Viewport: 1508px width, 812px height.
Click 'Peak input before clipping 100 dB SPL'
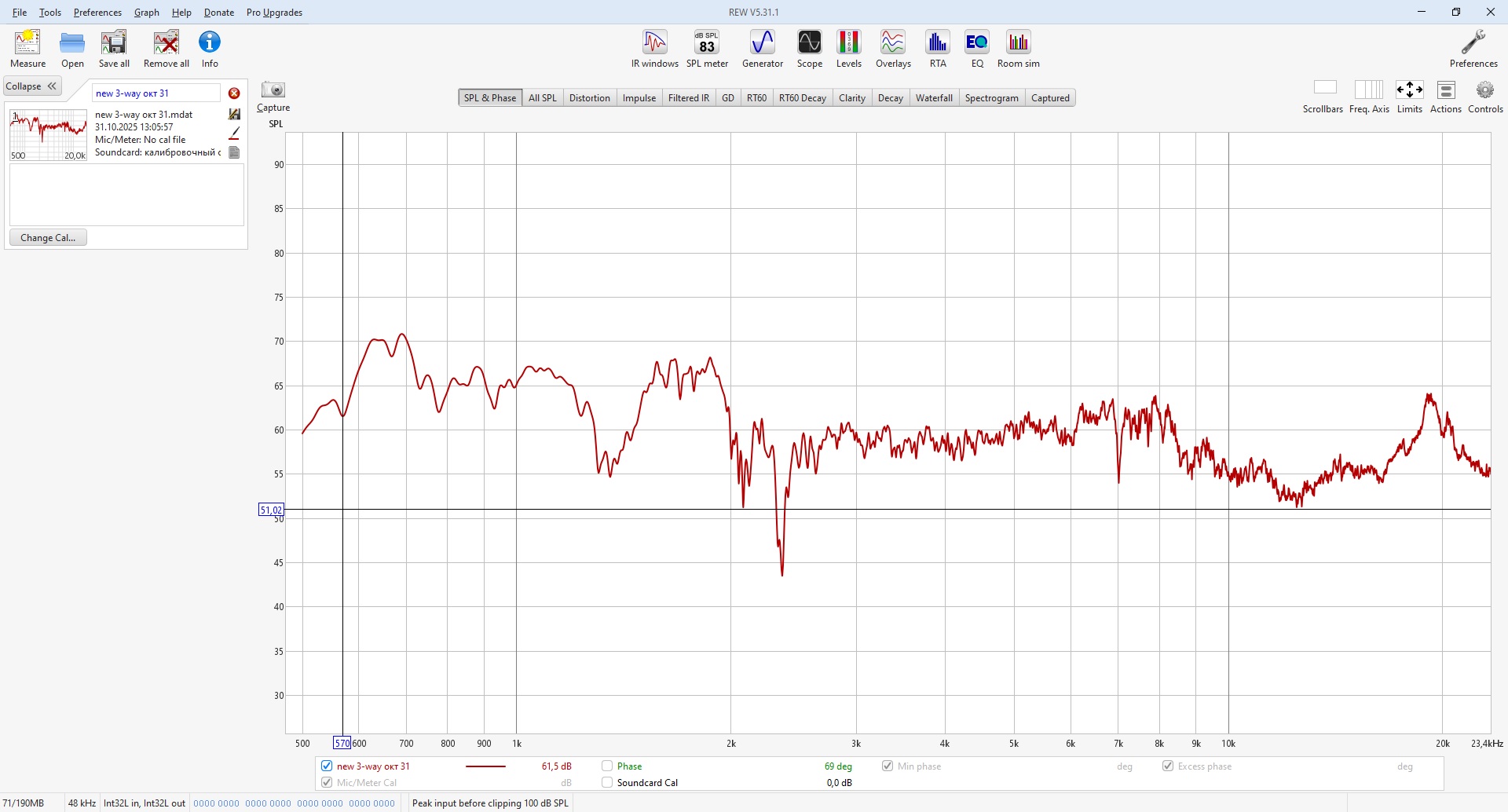coord(490,803)
